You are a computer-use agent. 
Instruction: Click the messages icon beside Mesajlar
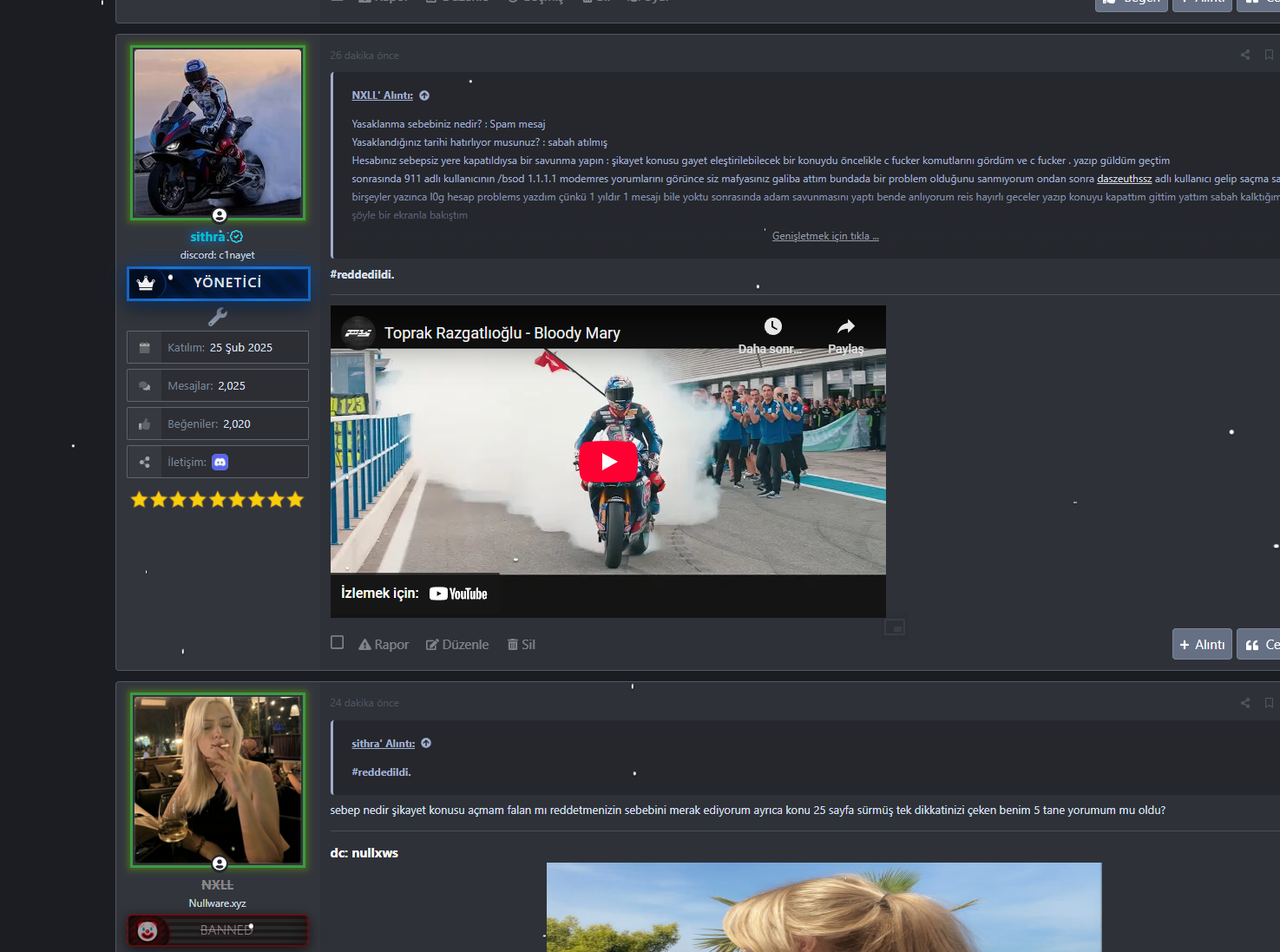coord(145,385)
